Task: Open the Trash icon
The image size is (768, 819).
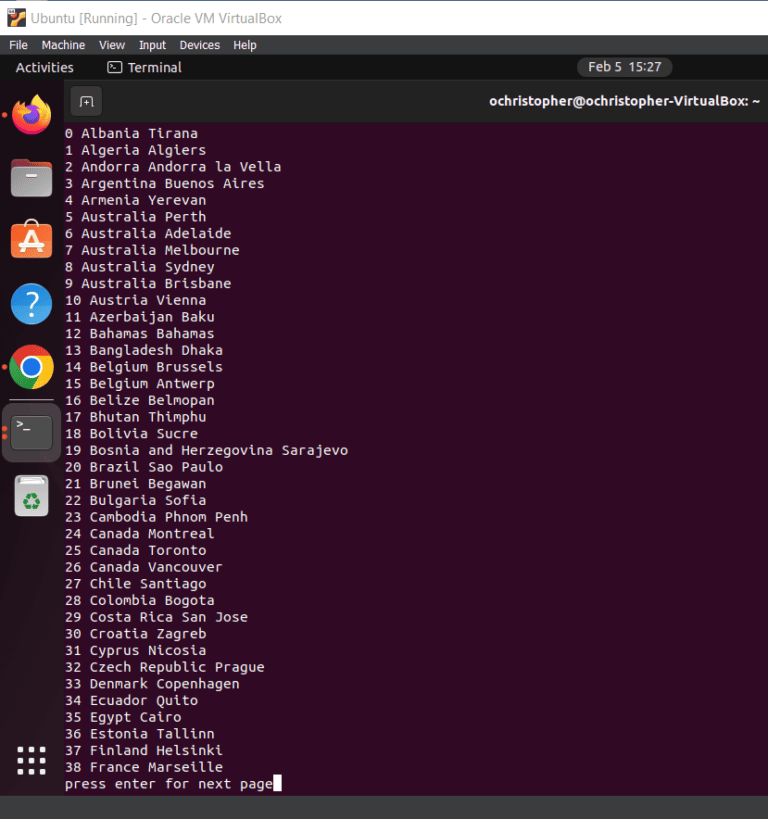Action: 32,496
